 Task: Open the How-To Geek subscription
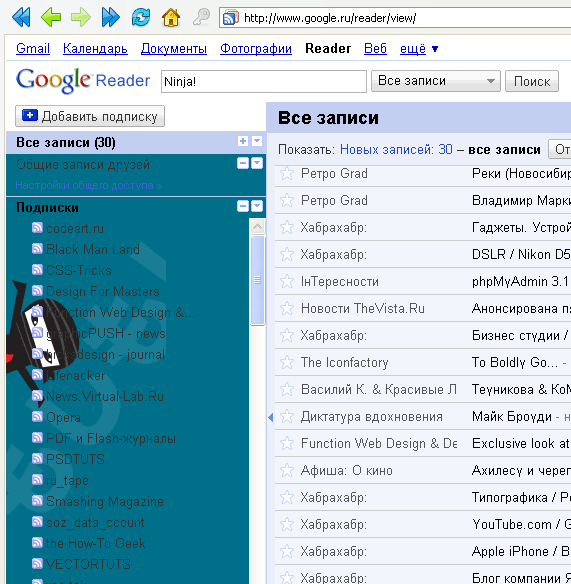[95, 543]
